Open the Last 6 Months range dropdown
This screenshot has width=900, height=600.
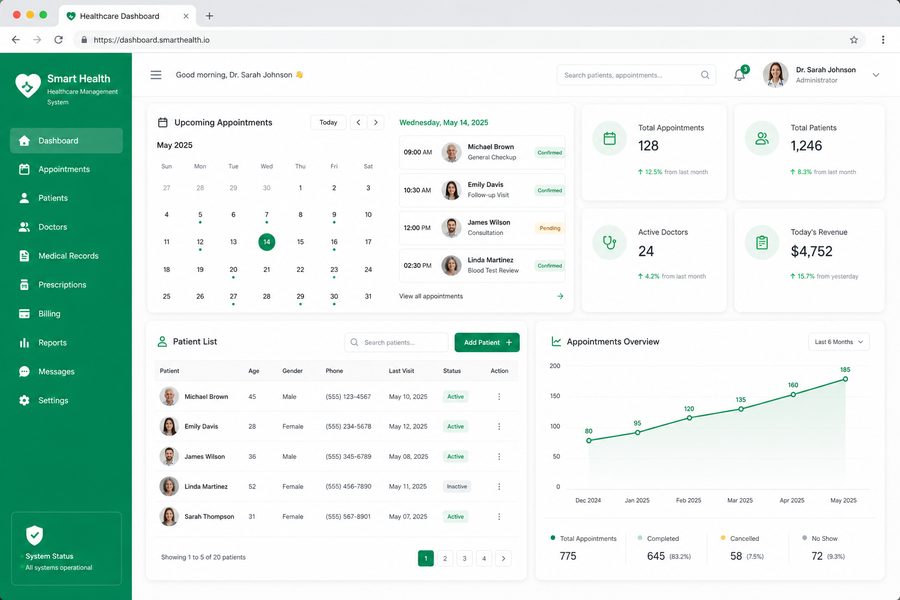click(839, 342)
